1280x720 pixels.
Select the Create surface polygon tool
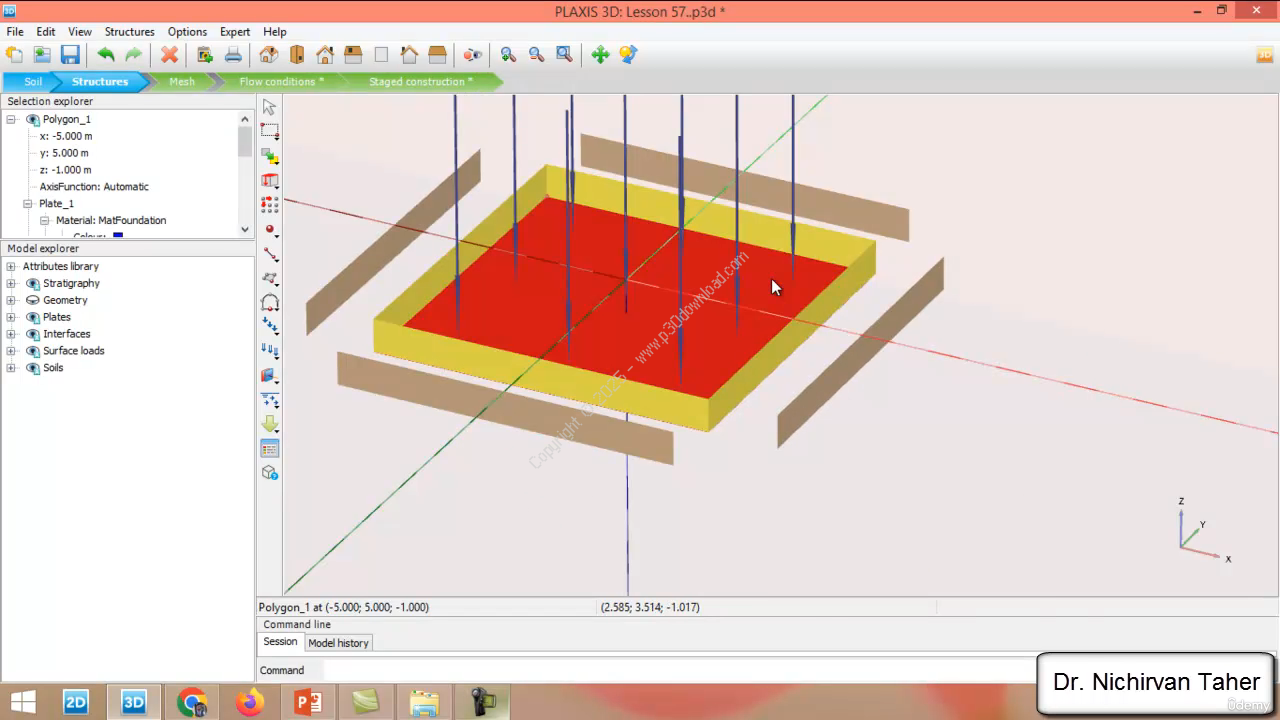click(269, 278)
